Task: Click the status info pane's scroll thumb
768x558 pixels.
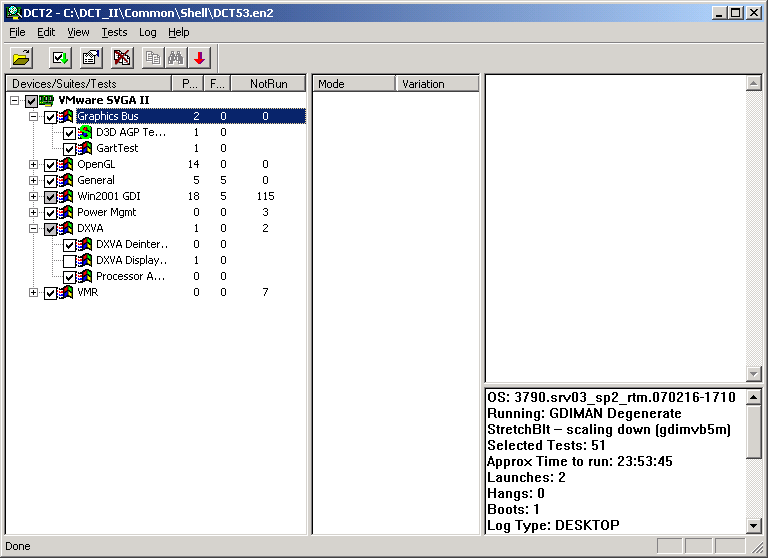Action: tap(754, 432)
